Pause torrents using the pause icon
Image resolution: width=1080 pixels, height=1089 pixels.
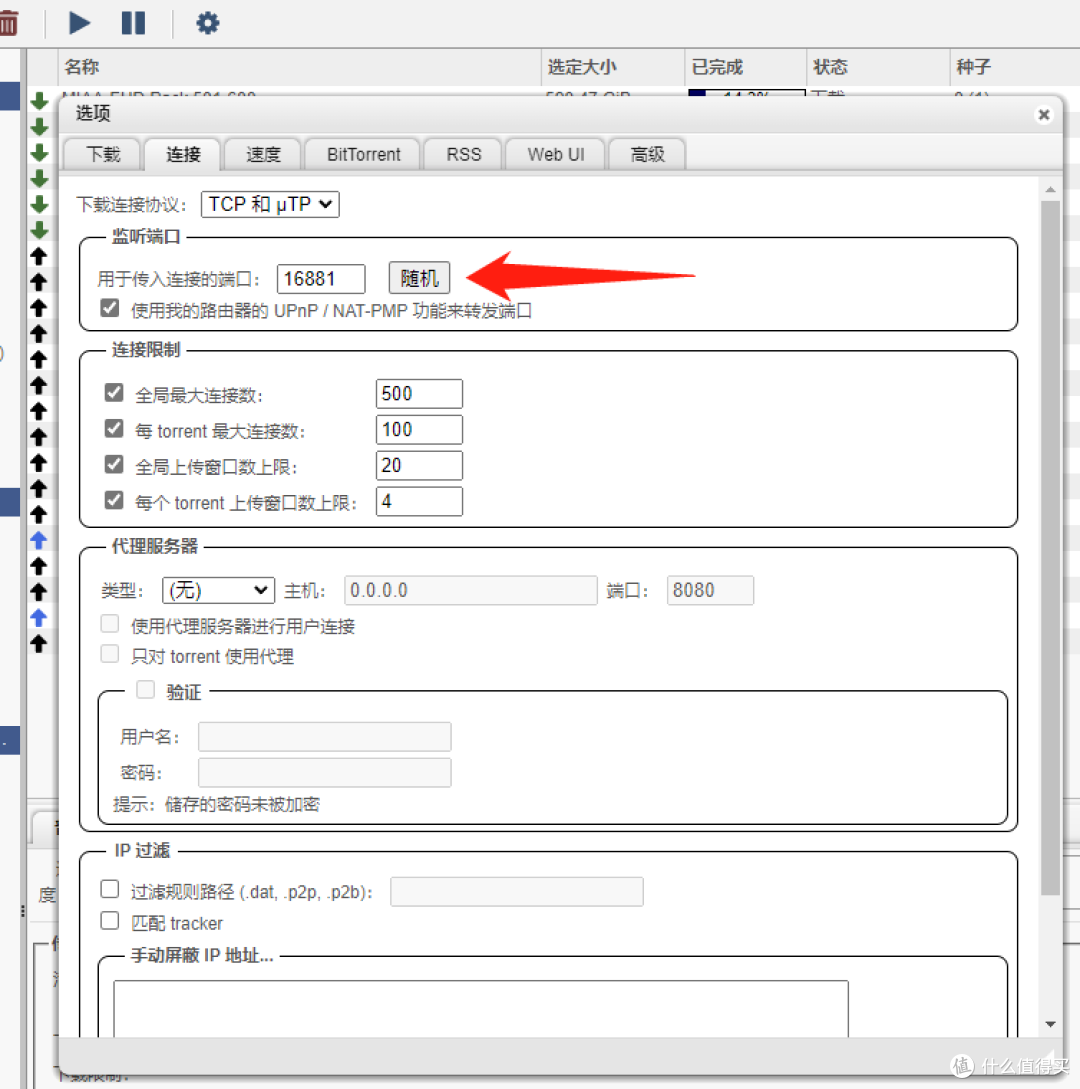(133, 23)
